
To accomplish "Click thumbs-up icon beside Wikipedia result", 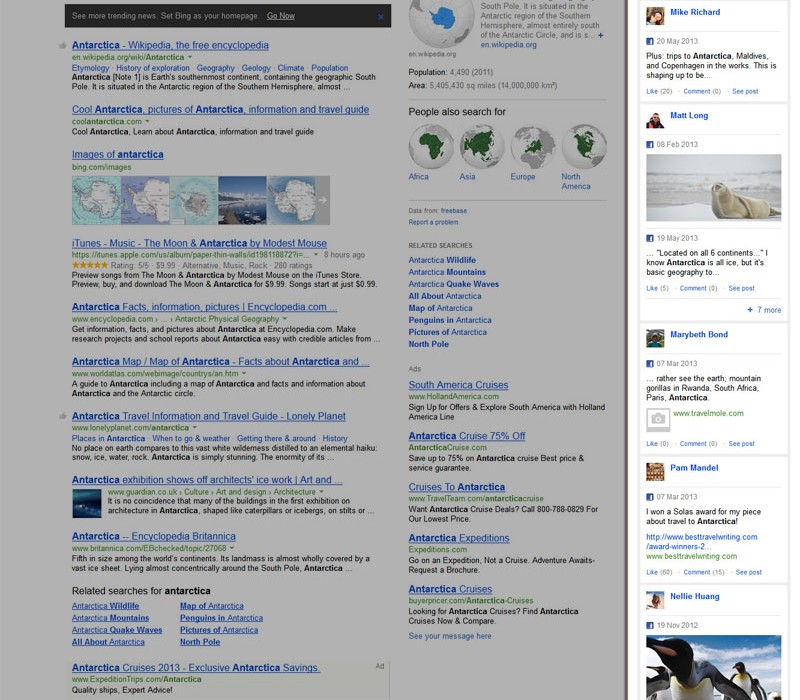I will click(63, 46).
